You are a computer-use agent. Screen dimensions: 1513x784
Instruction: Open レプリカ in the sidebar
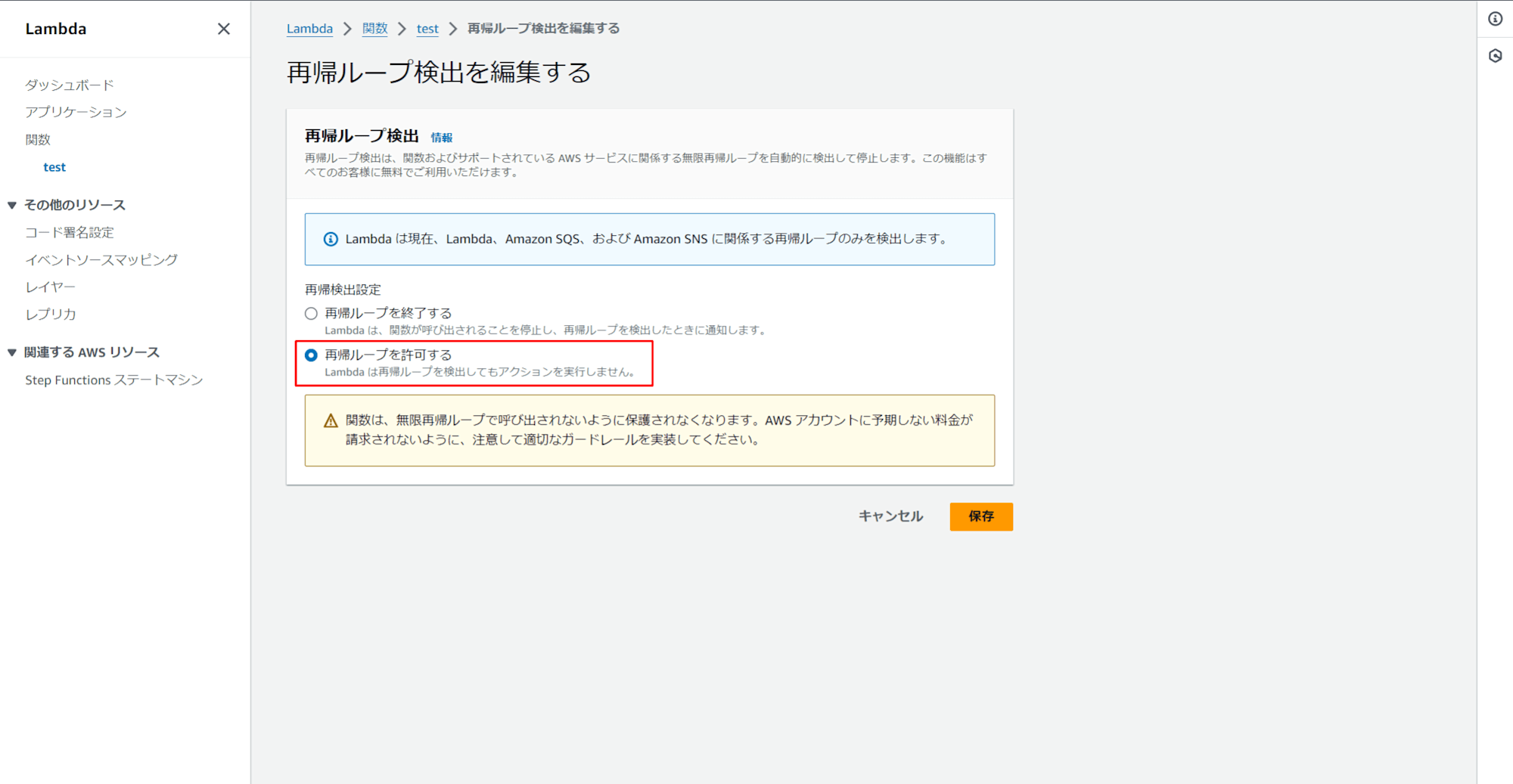click(x=51, y=314)
